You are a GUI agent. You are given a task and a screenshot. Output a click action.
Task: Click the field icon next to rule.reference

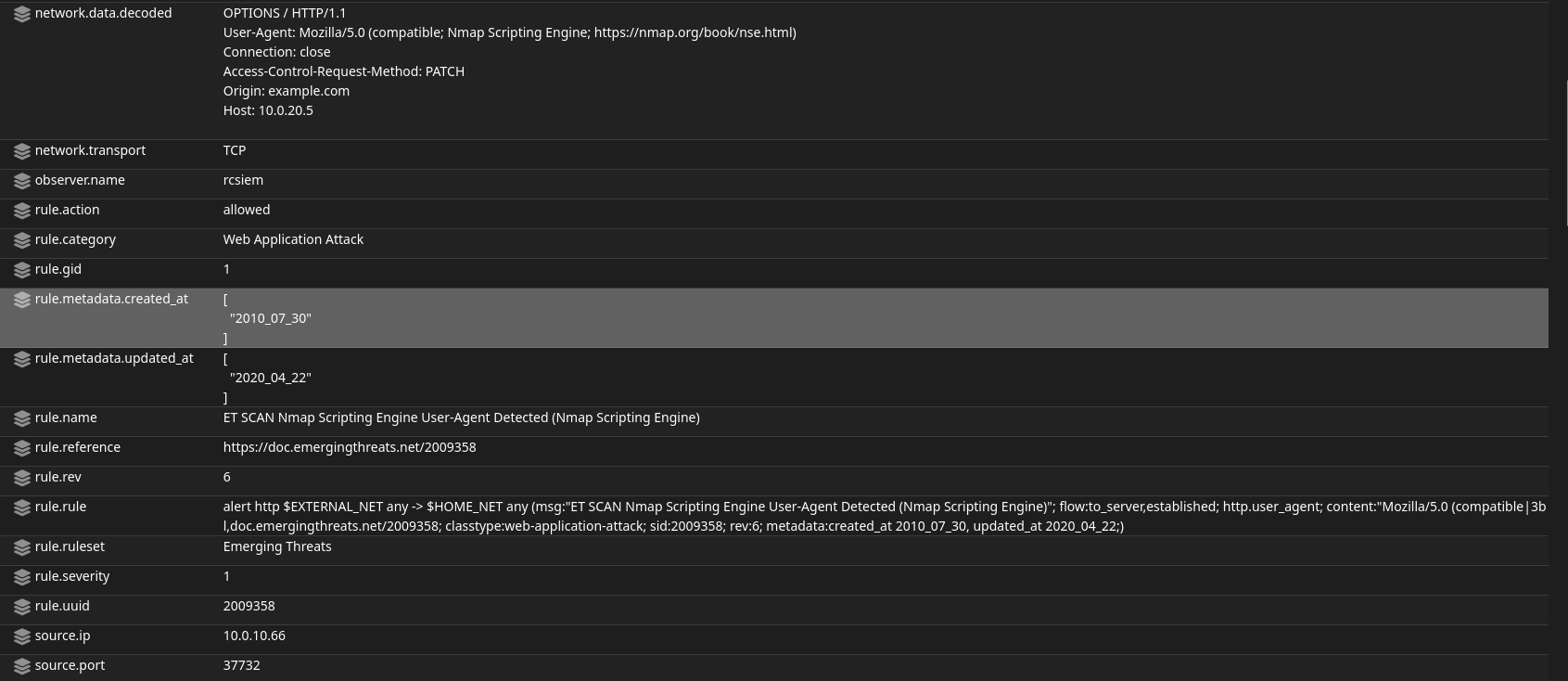coord(22,448)
